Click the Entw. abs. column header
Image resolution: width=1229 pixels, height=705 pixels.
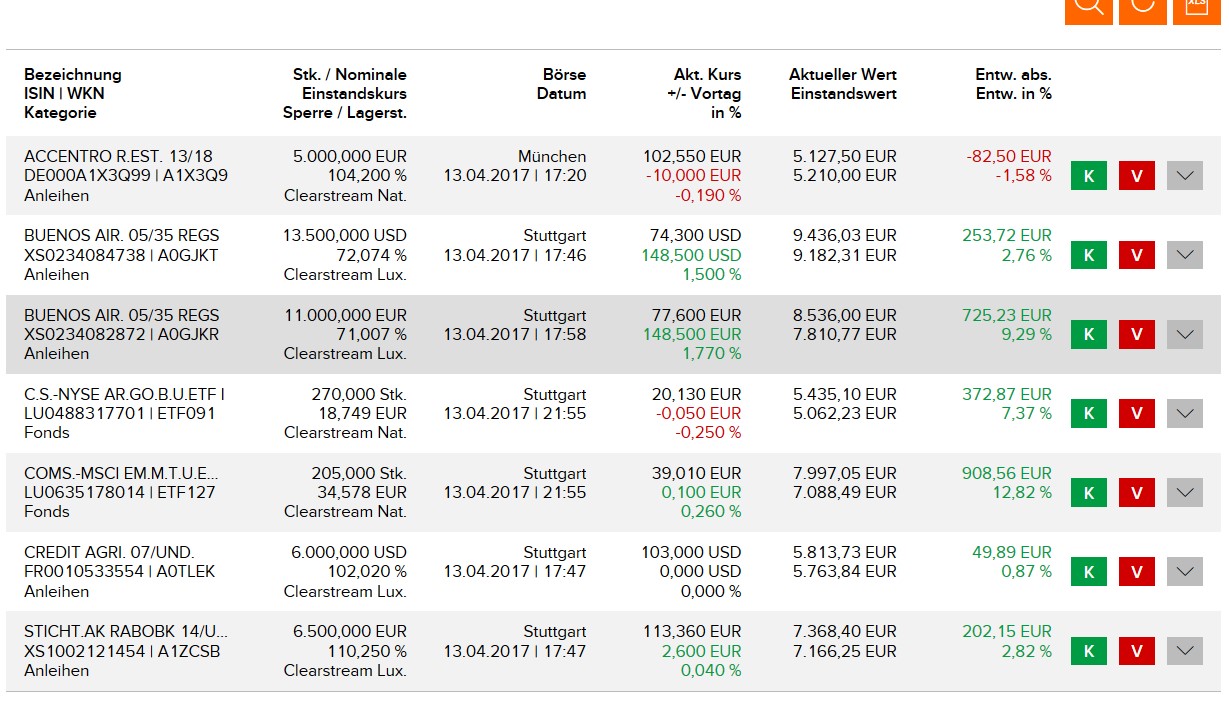1013,75
